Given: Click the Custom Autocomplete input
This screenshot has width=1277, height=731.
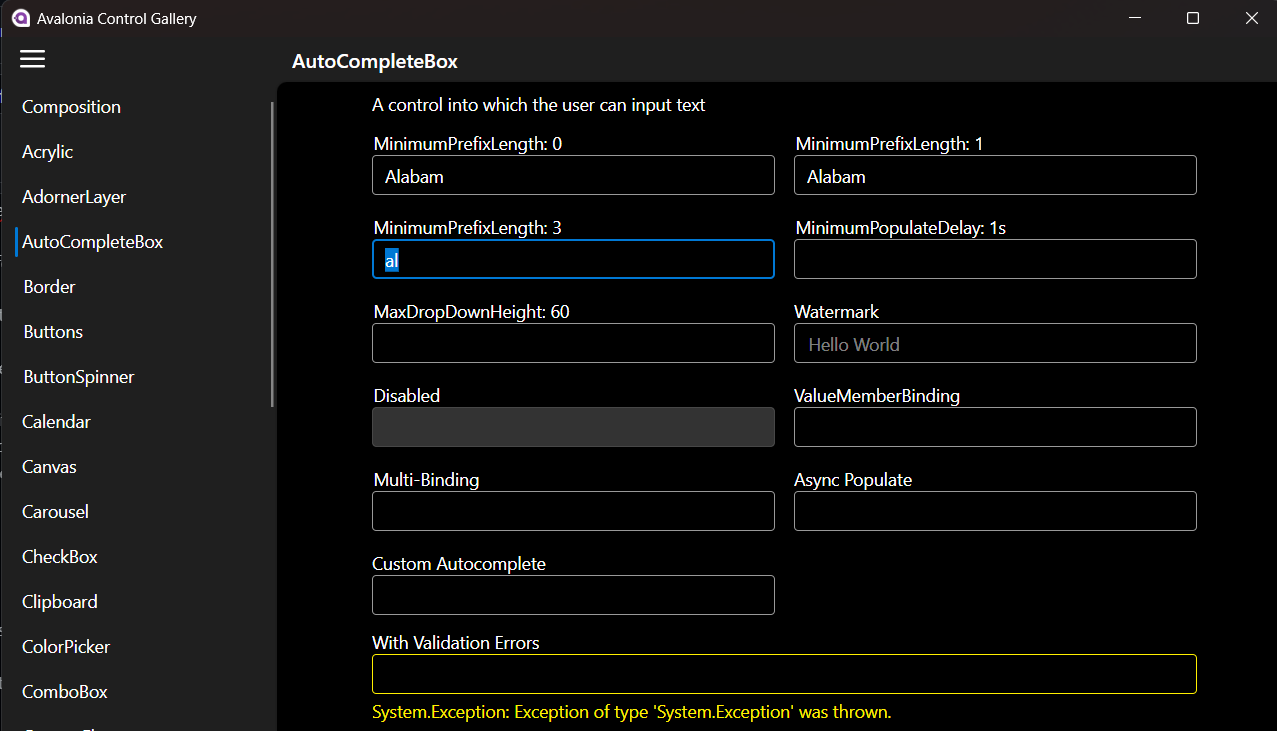Looking at the screenshot, I should (573, 595).
